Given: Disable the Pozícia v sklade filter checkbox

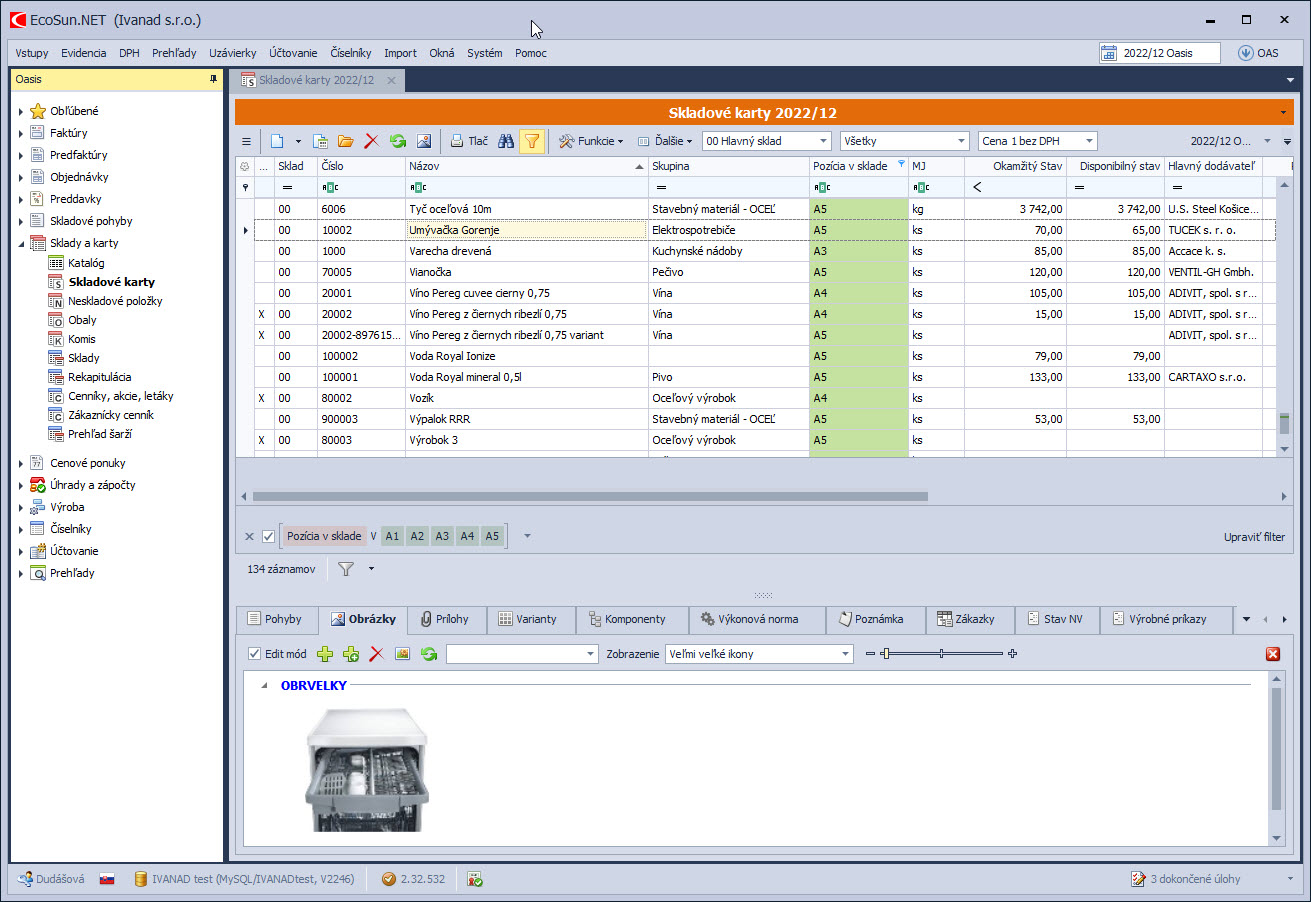Looking at the screenshot, I should [268, 537].
